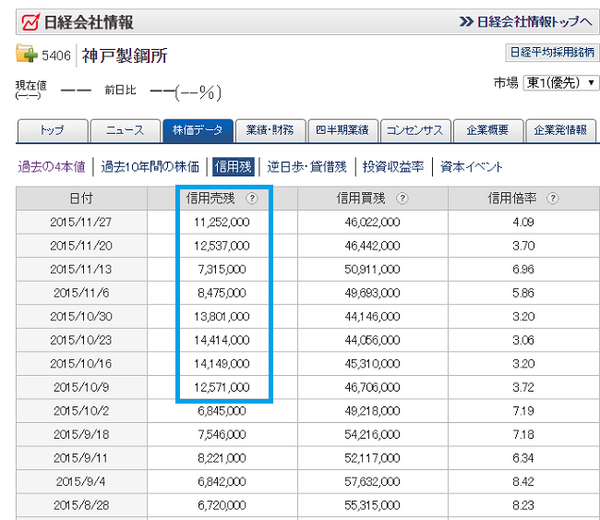Open help icon next to 信用売残
Viewport: 600px width, 520px height.
coord(252,198)
